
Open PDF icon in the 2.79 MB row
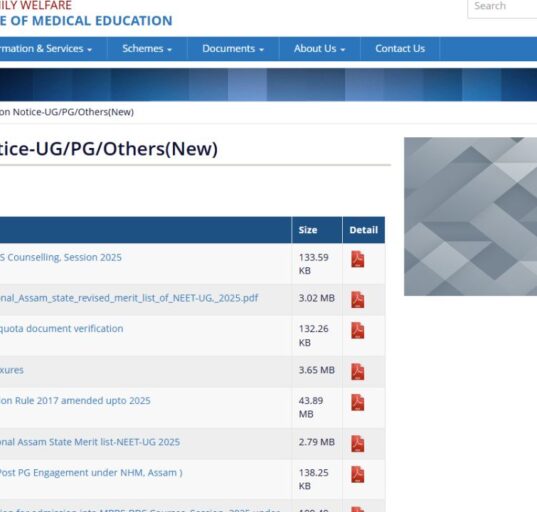click(358, 444)
